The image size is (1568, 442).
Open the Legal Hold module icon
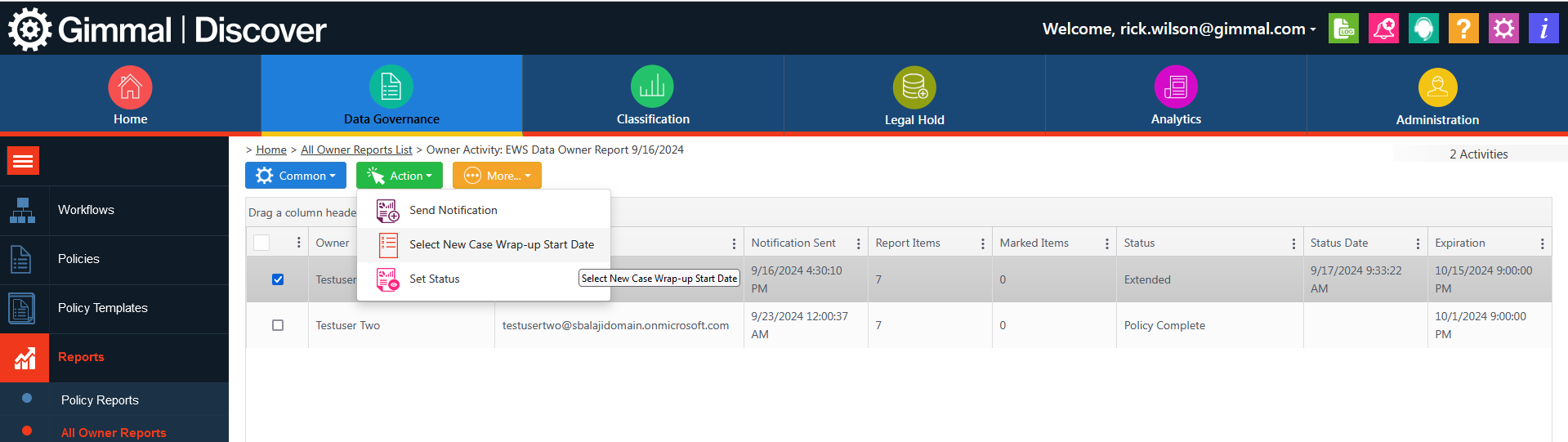click(x=914, y=87)
